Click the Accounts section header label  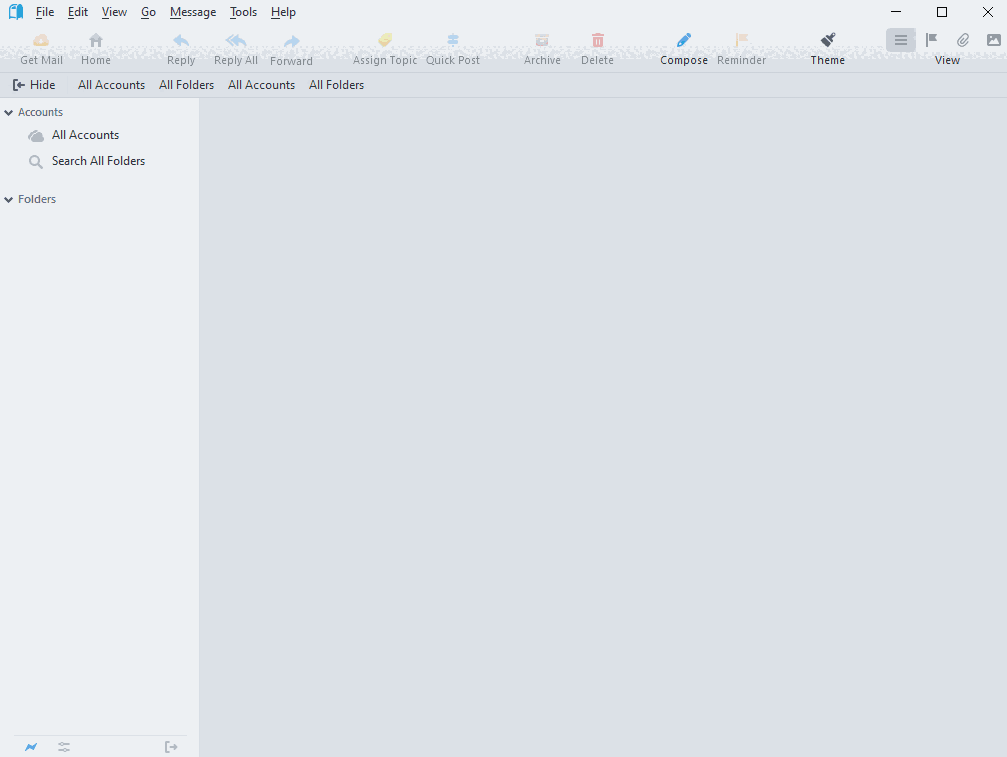pyautogui.click(x=40, y=112)
